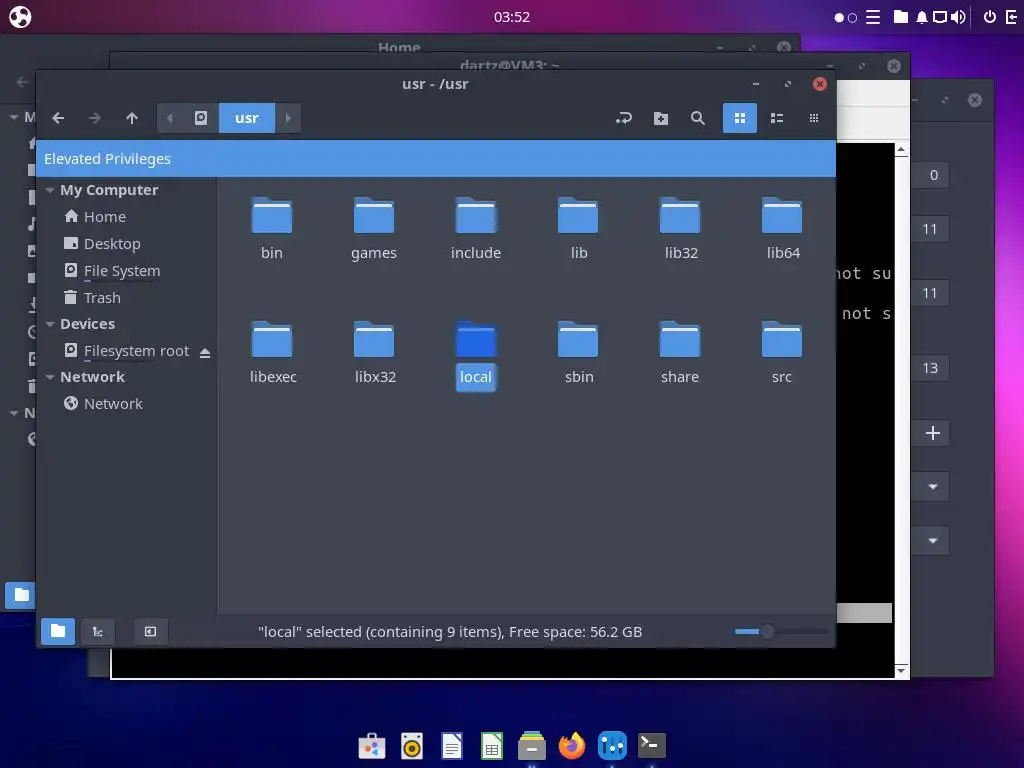The height and width of the screenshot is (768, 1024).
Task: Launch Rhythmbox from the dock
Action: pyautogui.click(x=412, y=746)
